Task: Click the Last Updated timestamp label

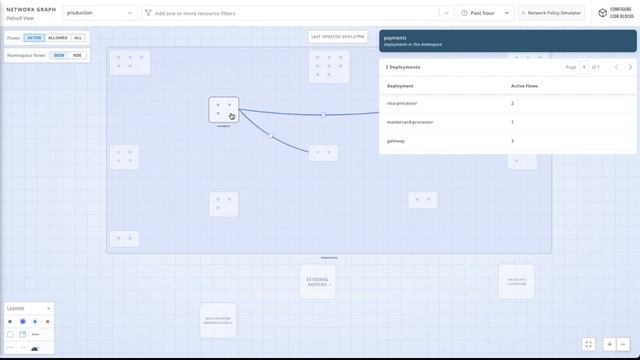Action: pos(338,37)
